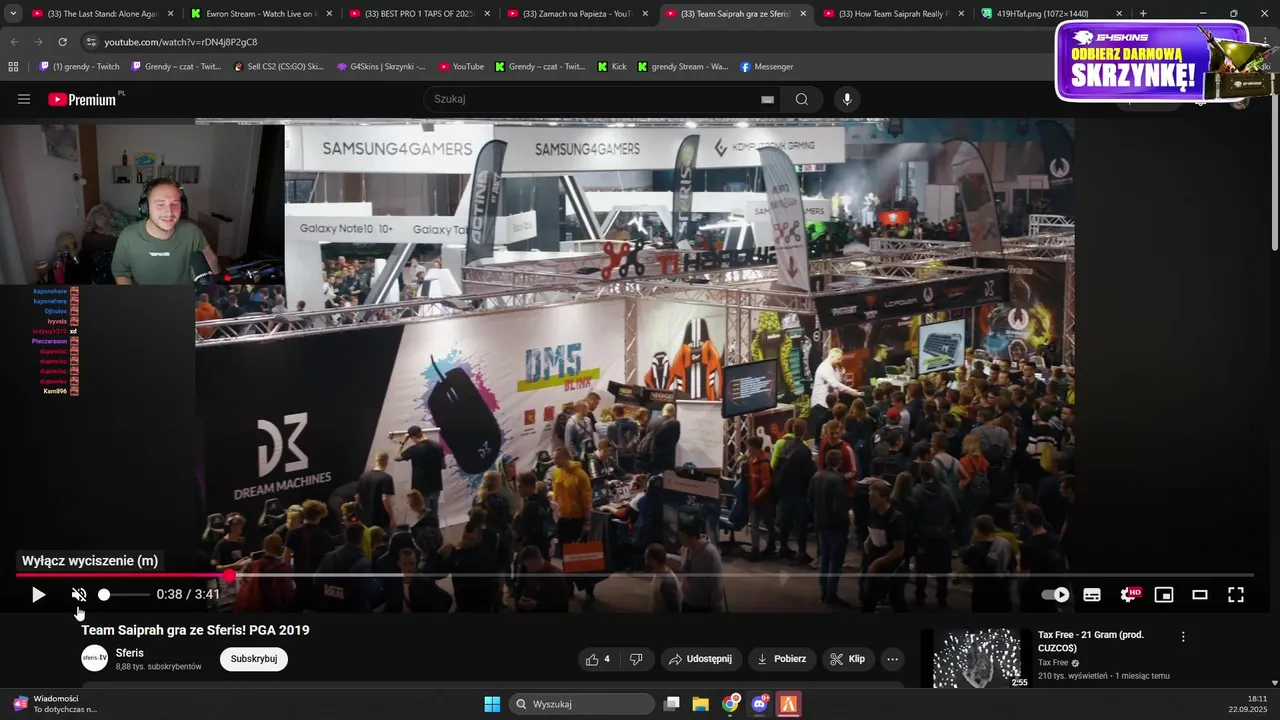This screenshot has width=1280, height=720.
Task: Open the player settings gear icon
Action: pyautogui.click(x=1129, y=595)
